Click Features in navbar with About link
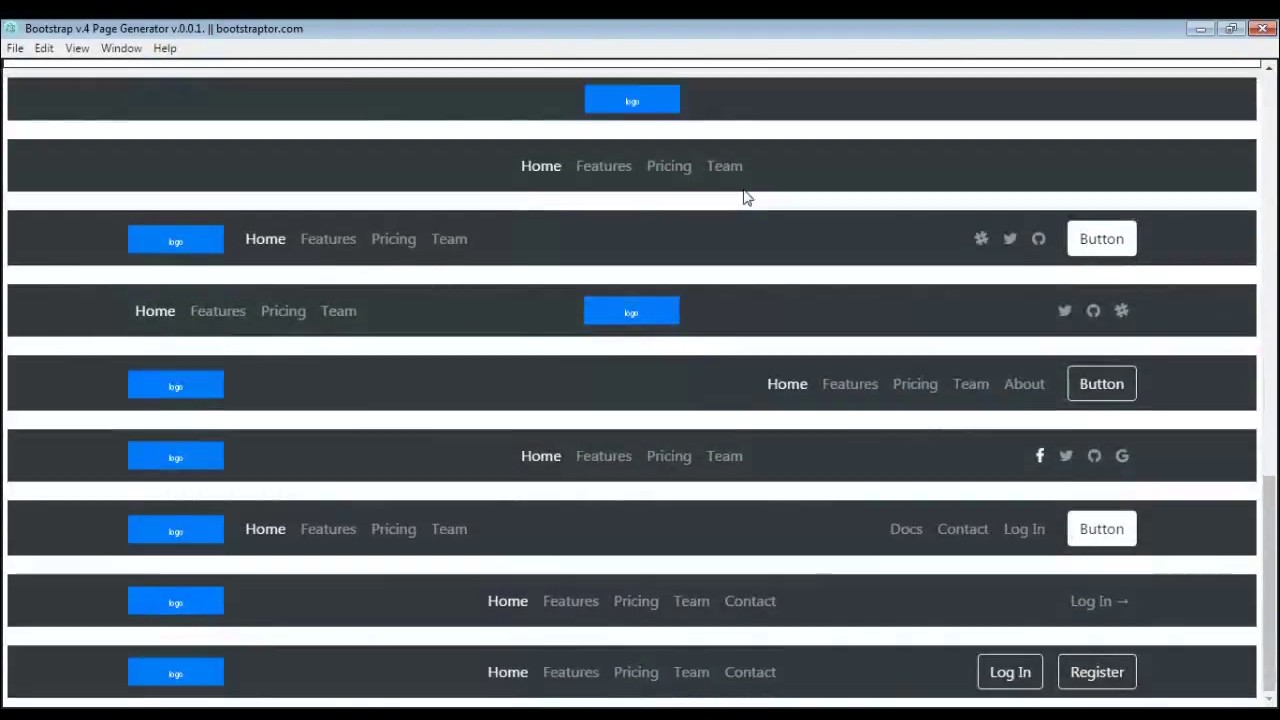This screenshot has width=1280, height=720. [x=850, y=384]
